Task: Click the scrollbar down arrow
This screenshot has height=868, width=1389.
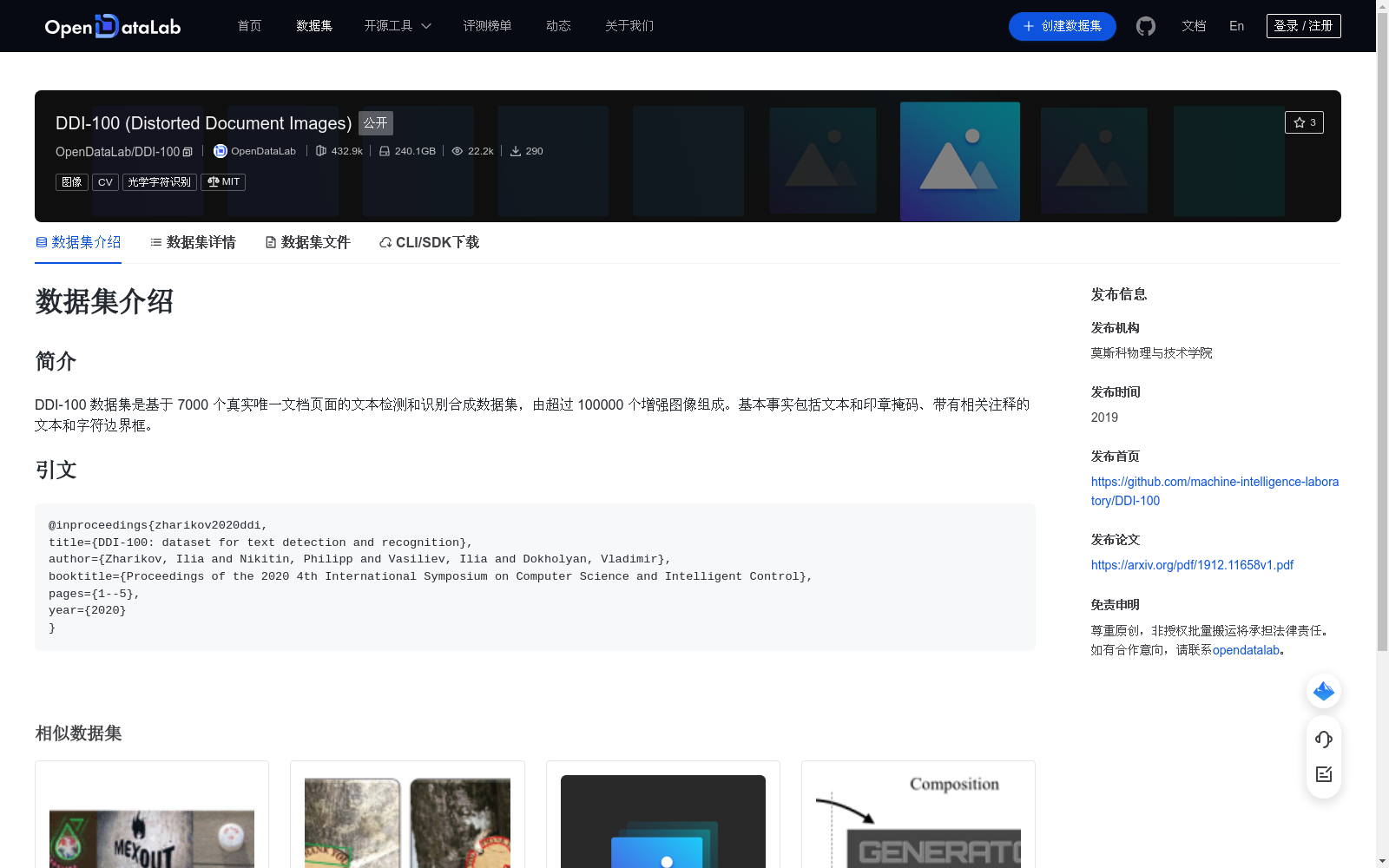Action: click(1382, 861)
